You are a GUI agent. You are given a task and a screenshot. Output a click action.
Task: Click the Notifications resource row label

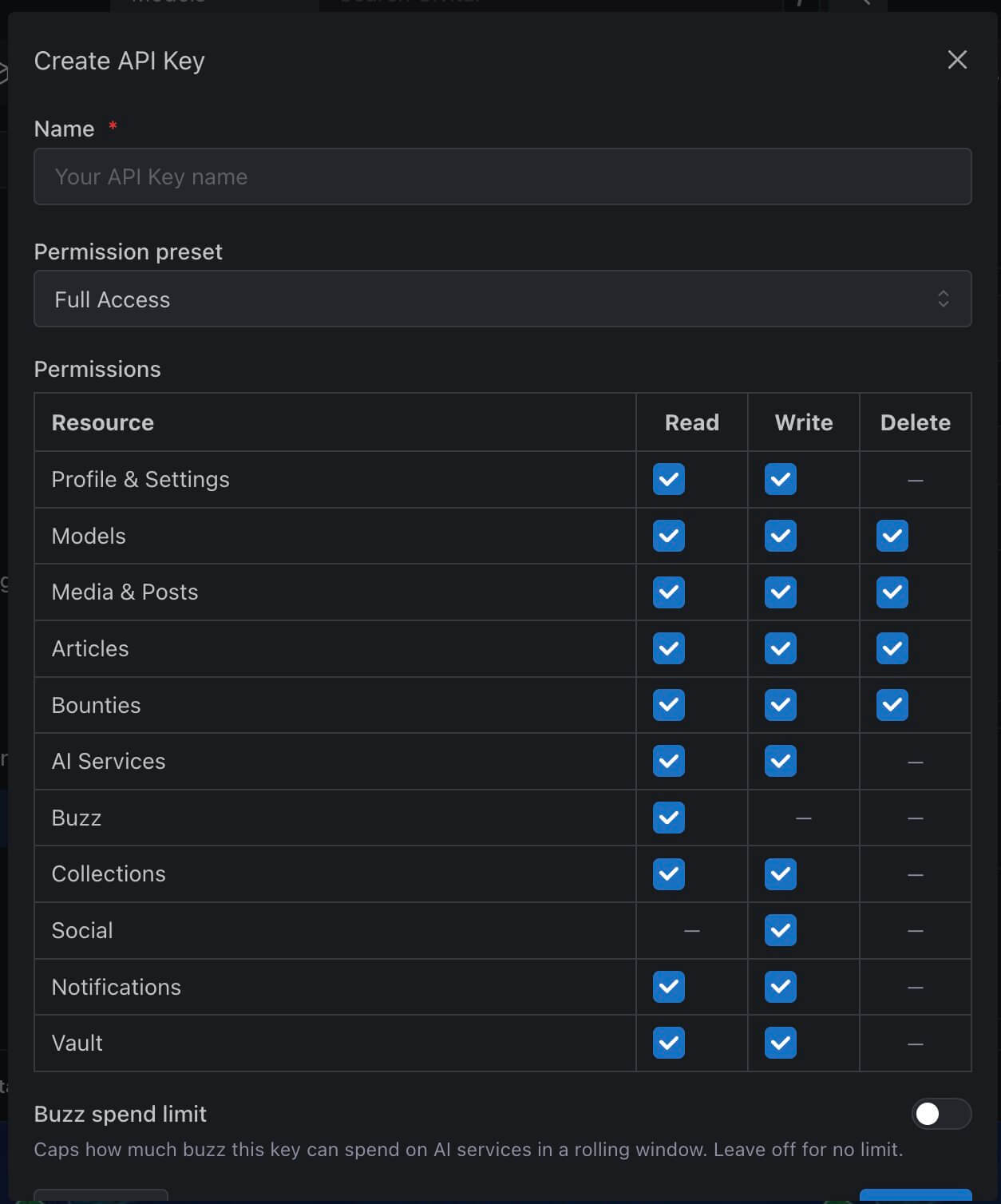click(117, 987)
